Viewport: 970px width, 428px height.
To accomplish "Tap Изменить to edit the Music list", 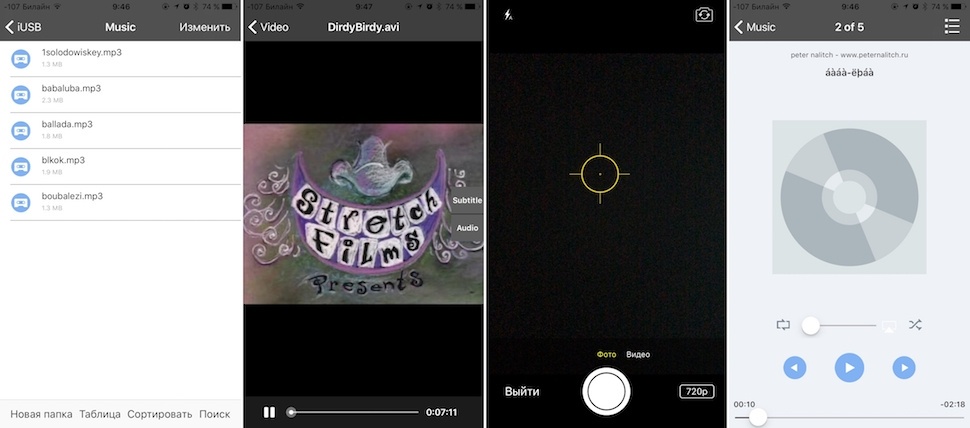I will pyautogui.click(x=205, y=27).
